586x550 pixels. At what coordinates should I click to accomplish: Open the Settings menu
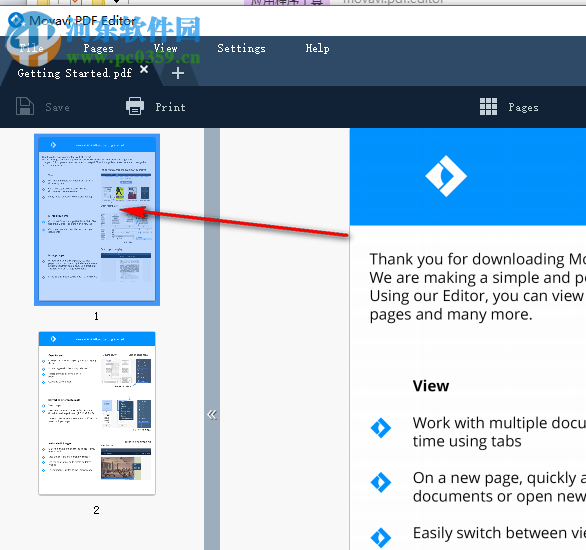click(241, 48)
